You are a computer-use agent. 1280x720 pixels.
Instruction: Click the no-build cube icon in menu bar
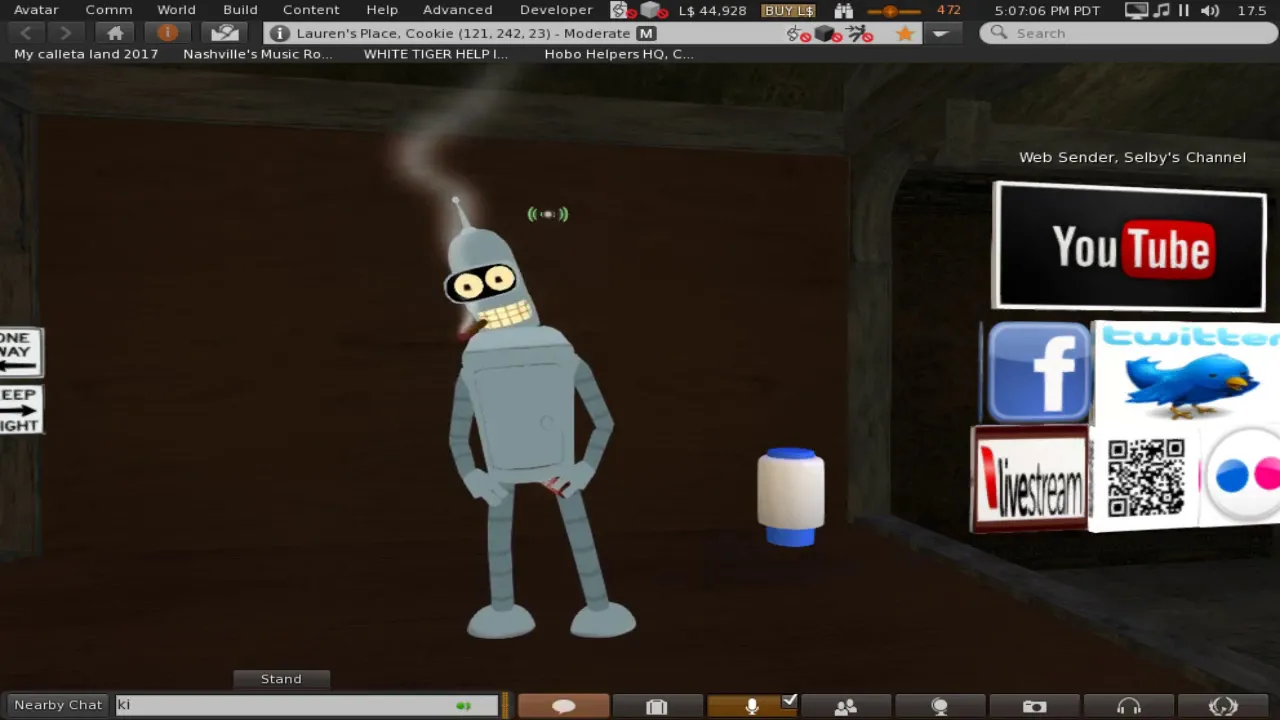point(653,10)
